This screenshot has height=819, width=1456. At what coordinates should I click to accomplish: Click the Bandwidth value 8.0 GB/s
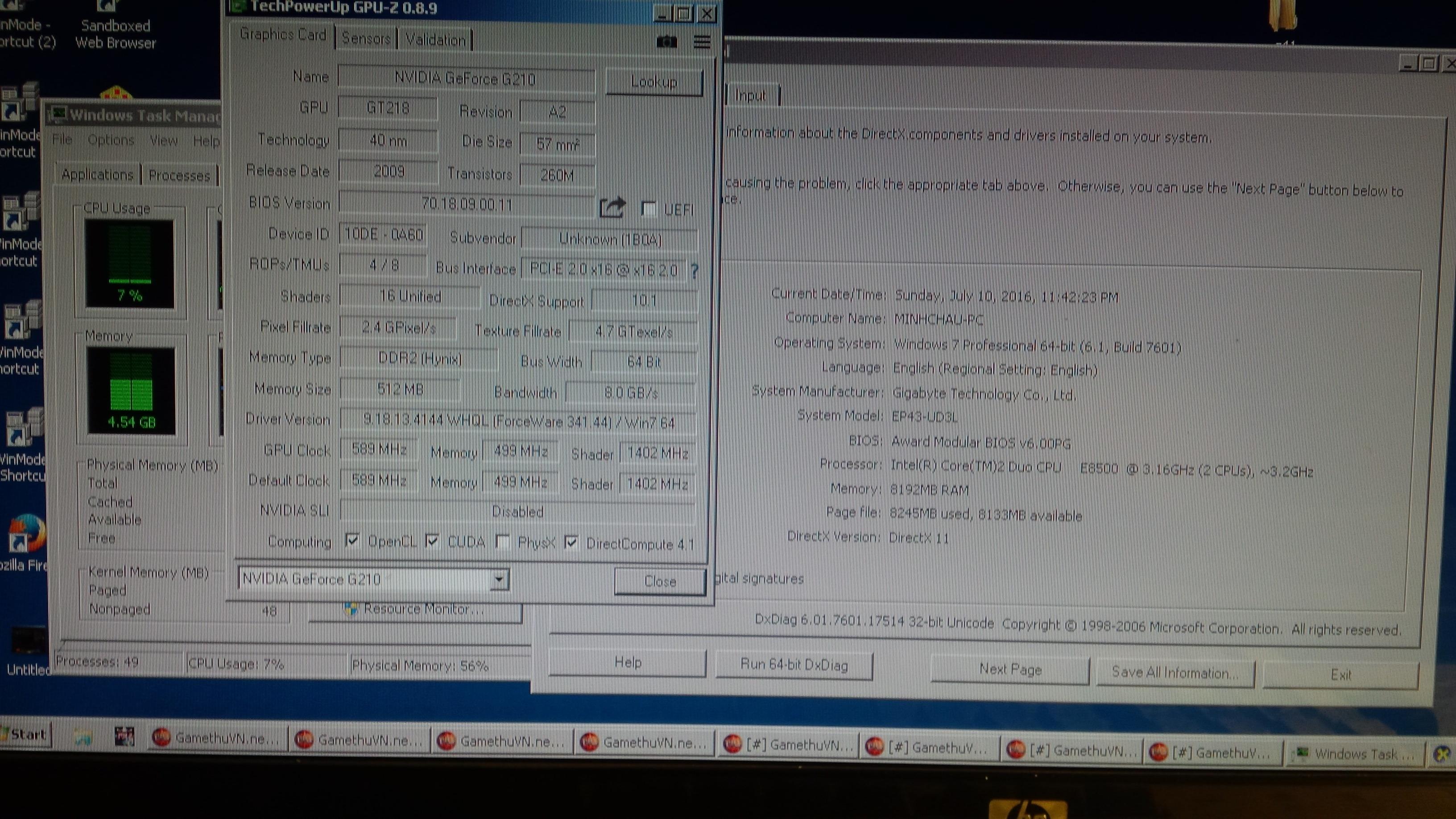click(x=631, y=392)
